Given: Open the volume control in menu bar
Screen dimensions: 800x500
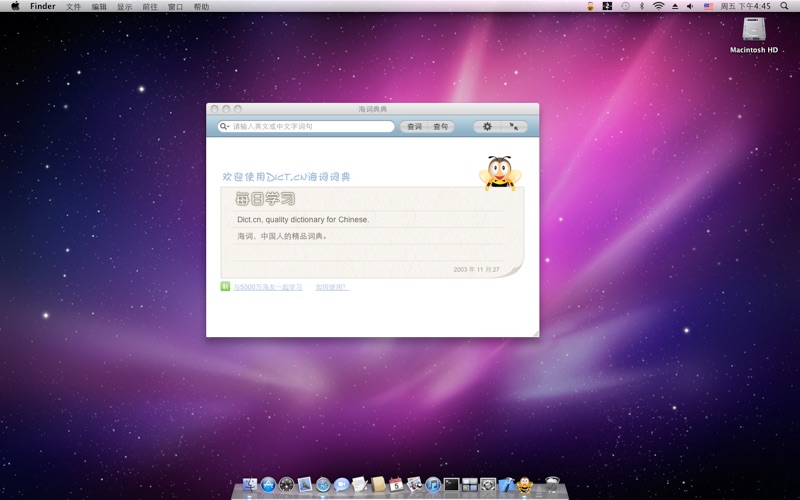Looking at the screenshot, I should [689, 6].
